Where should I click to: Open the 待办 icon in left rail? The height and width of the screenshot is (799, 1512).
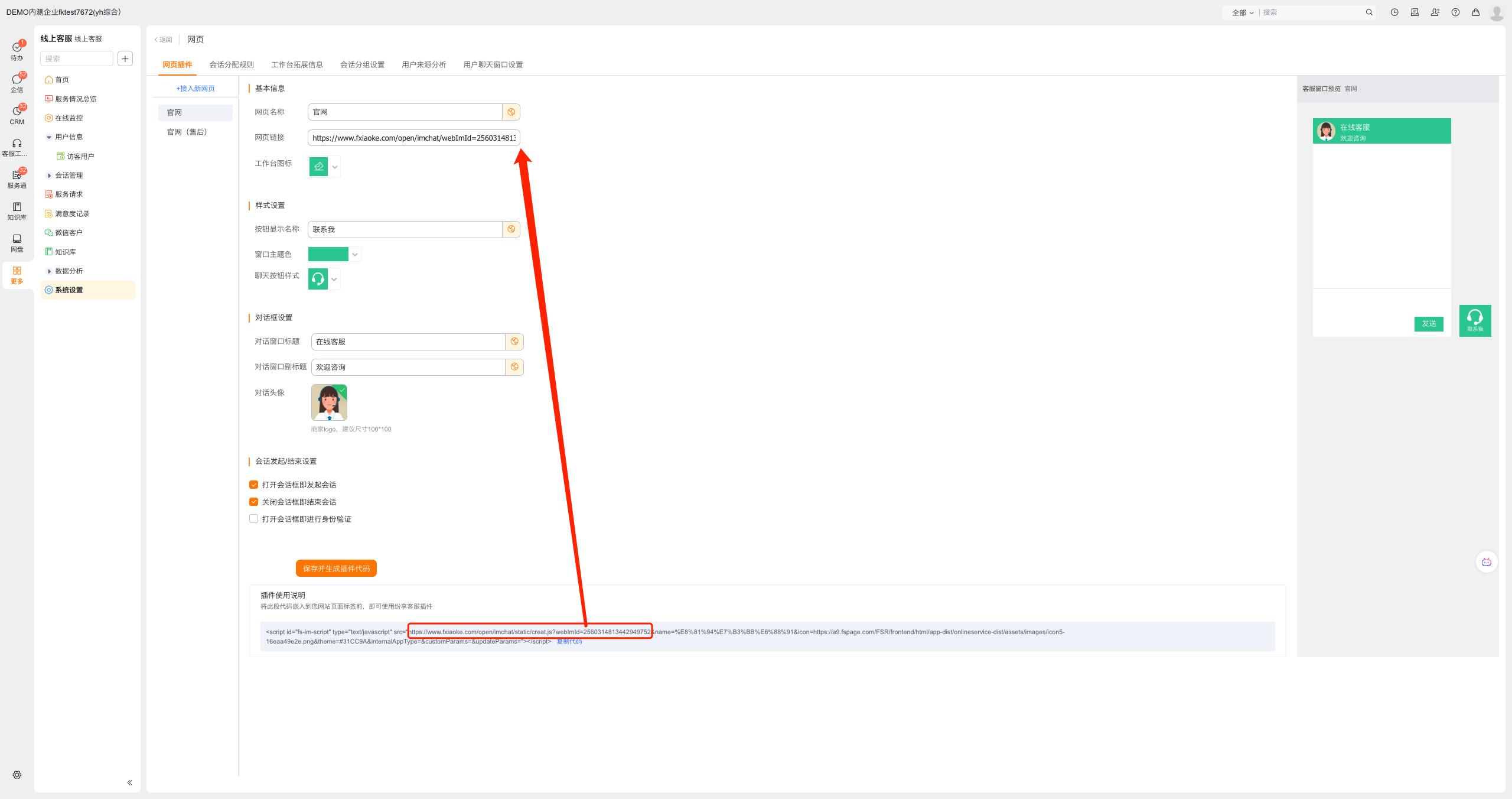(x=17, y=51)
